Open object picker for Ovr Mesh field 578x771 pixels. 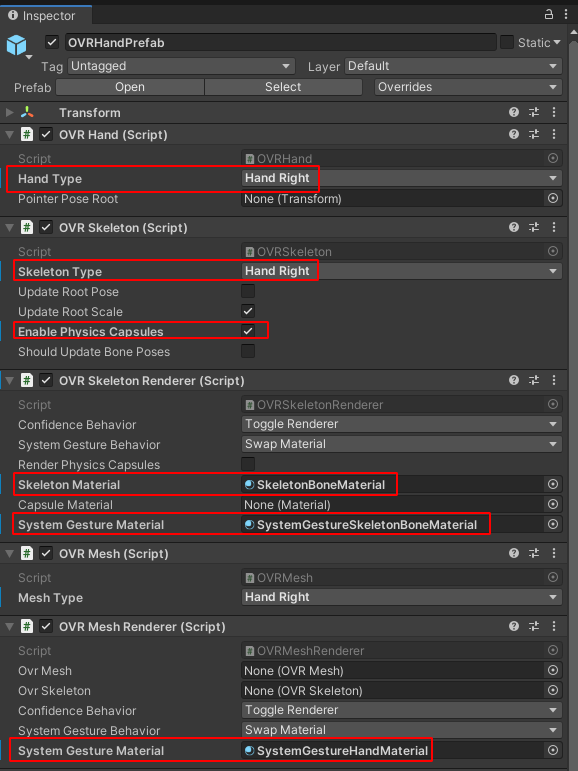(553, 670)
